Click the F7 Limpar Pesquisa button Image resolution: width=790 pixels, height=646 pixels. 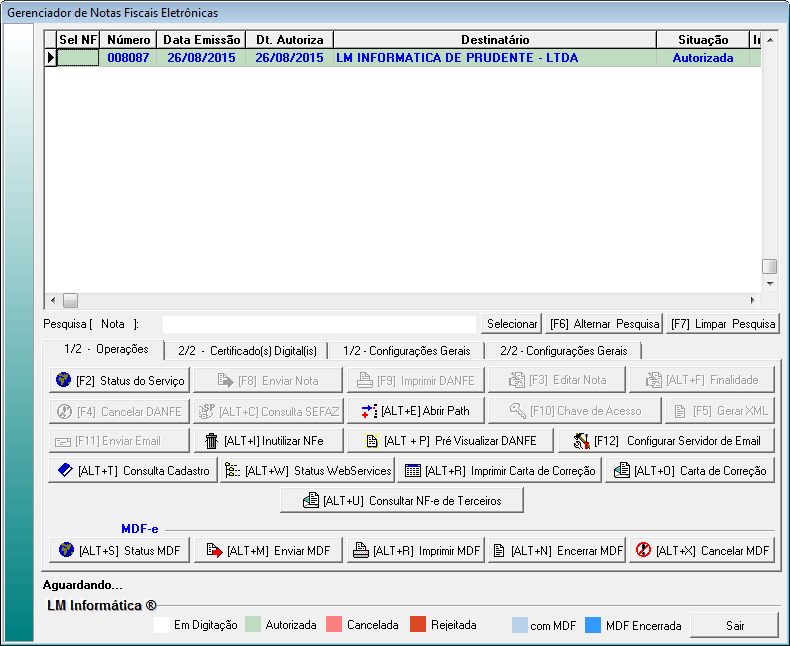point(723,324)
